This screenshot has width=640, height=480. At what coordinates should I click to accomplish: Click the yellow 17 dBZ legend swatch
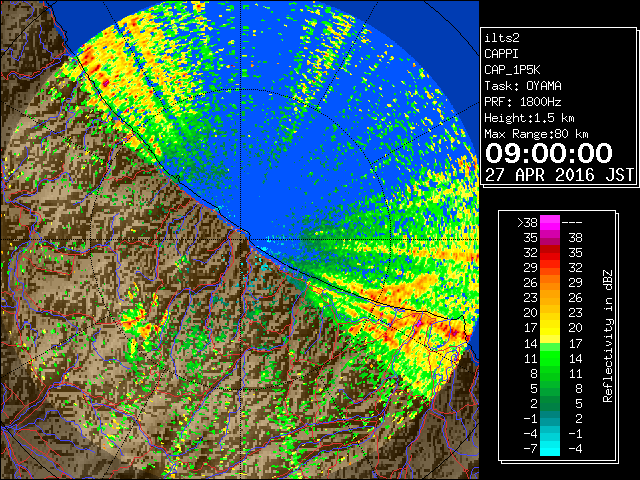[x=550, y=328]
